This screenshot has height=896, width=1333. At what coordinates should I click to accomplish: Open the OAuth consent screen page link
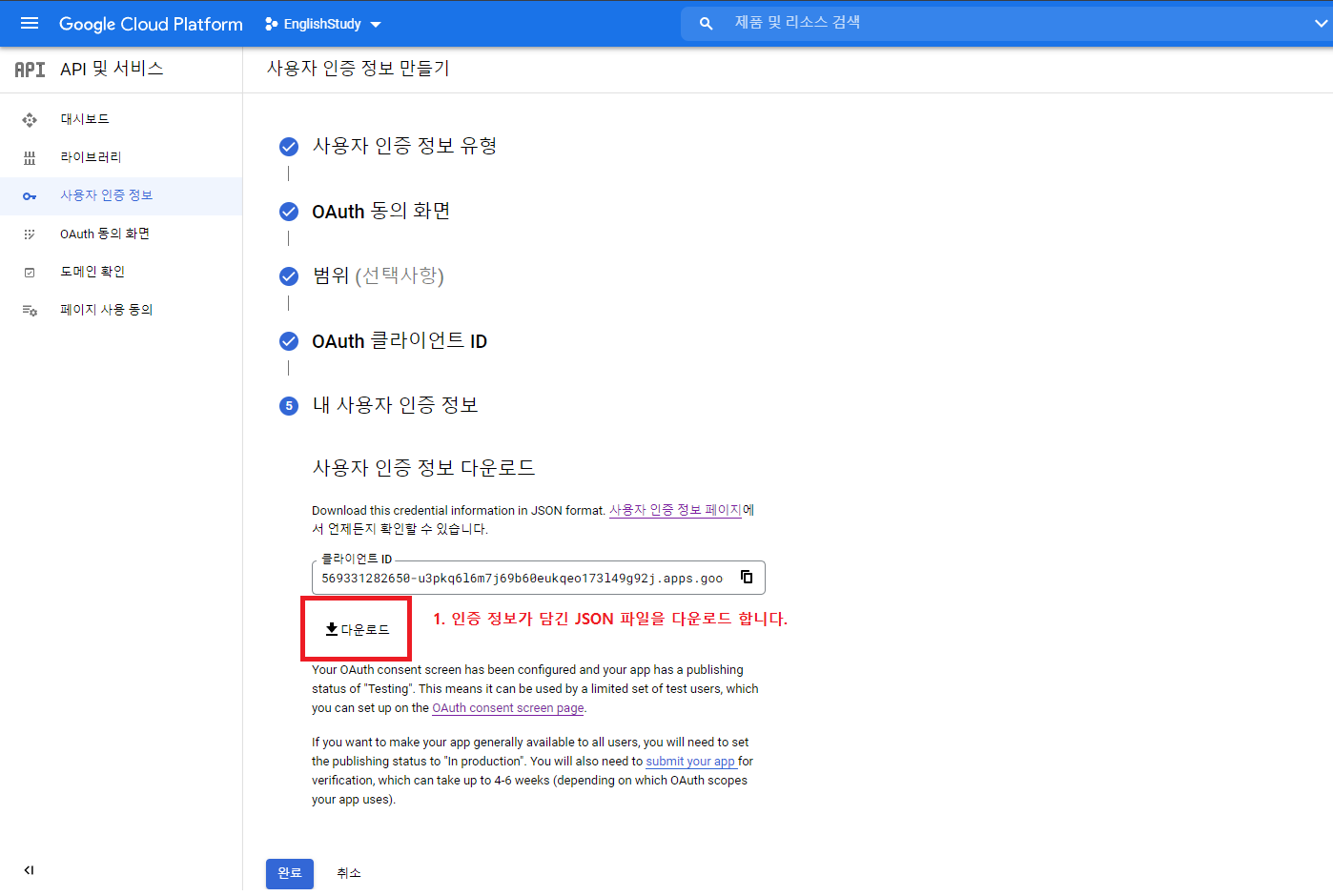tap(508, 708)
